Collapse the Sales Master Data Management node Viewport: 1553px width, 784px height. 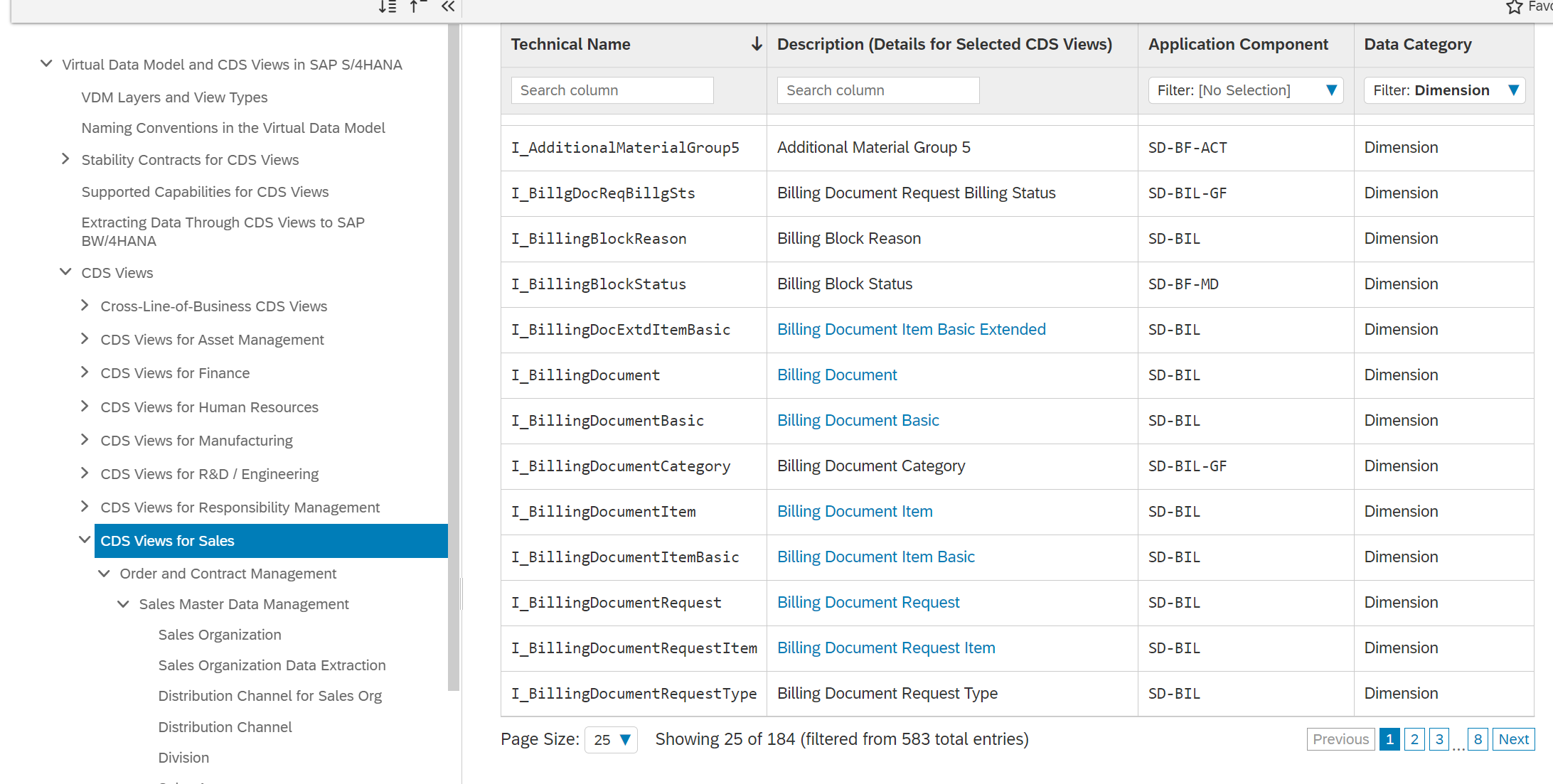(123, 604)
